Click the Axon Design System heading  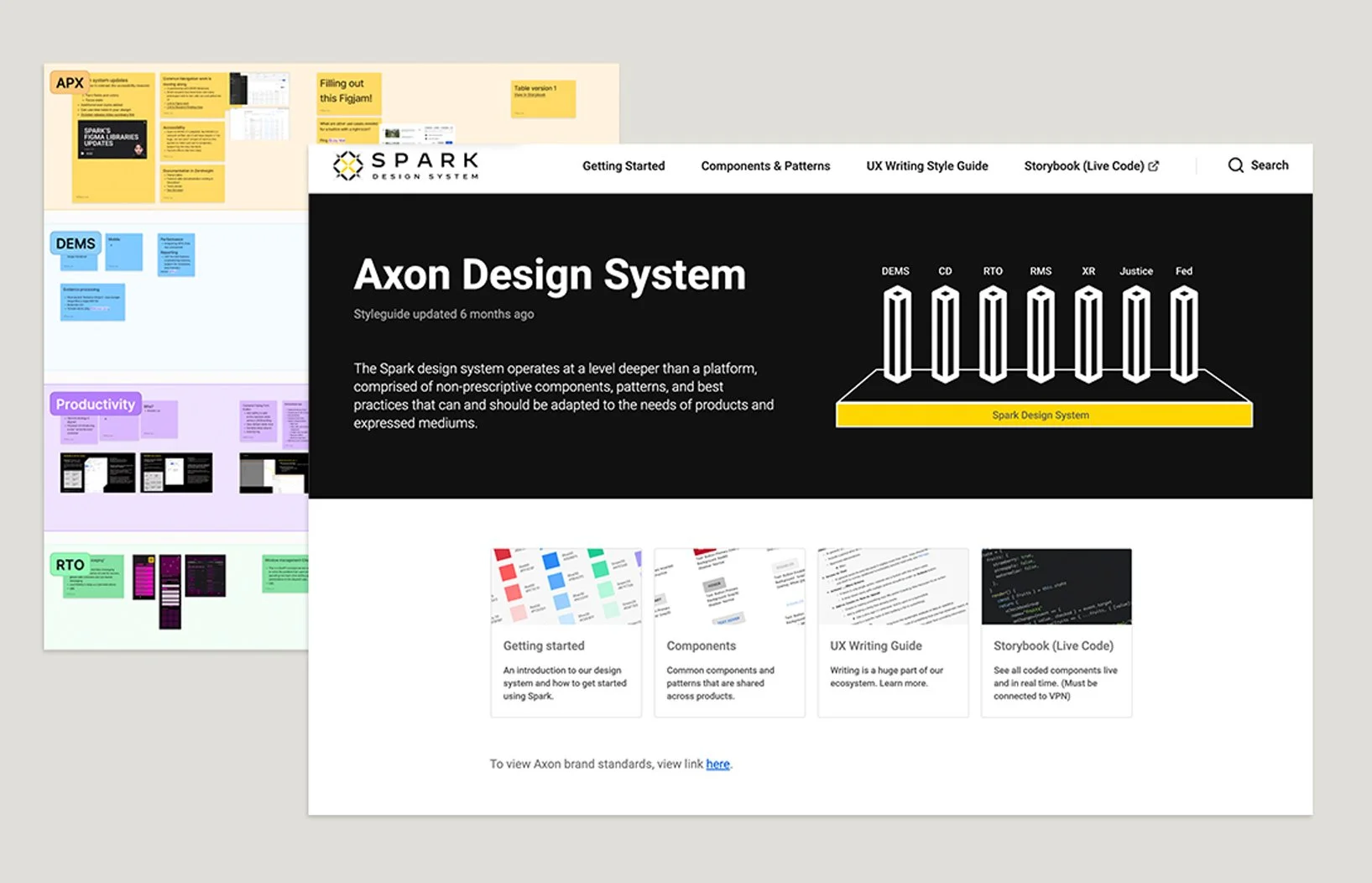(550, 274)
